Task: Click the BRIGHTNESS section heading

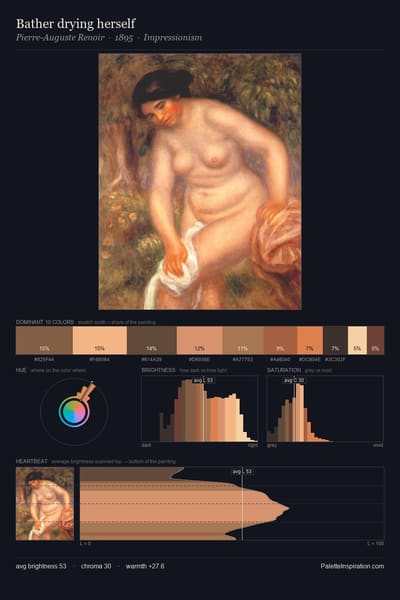Action: pos(158,370)
